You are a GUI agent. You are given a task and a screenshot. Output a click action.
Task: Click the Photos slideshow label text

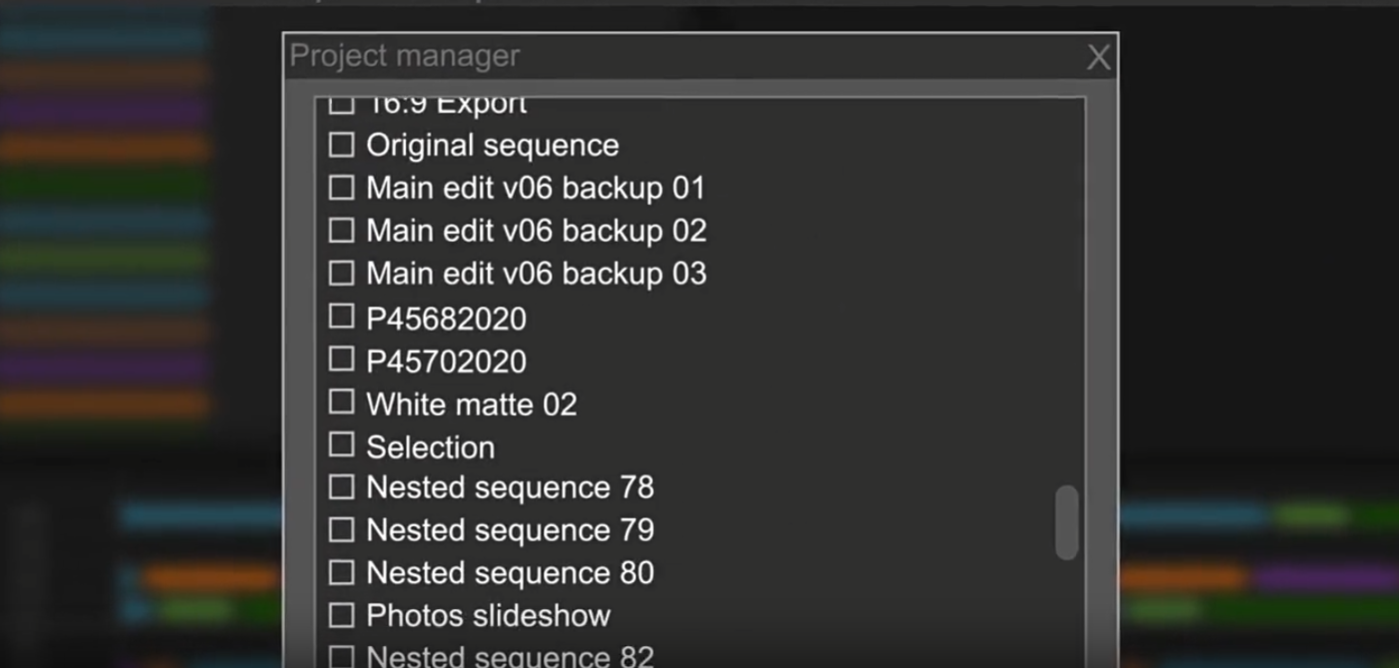(x=488, y=615)
